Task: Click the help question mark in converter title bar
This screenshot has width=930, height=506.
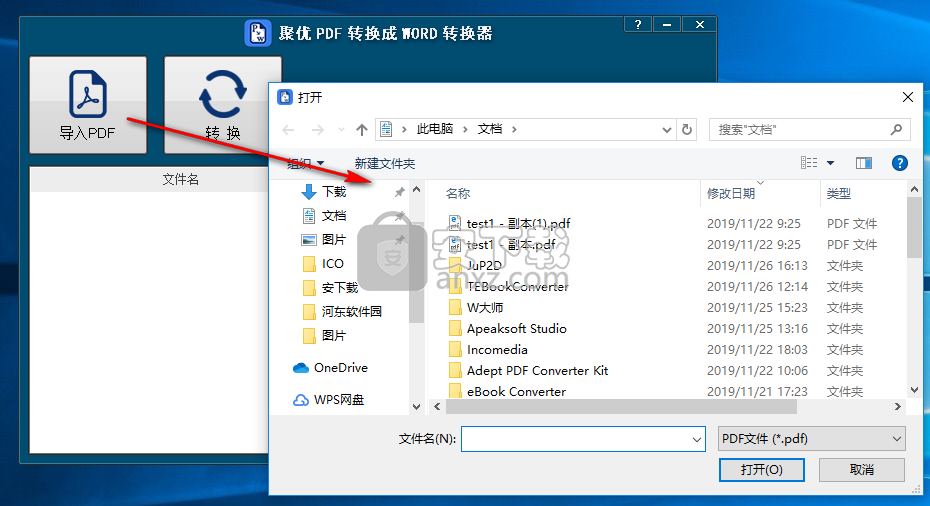Action: (638, 24)
